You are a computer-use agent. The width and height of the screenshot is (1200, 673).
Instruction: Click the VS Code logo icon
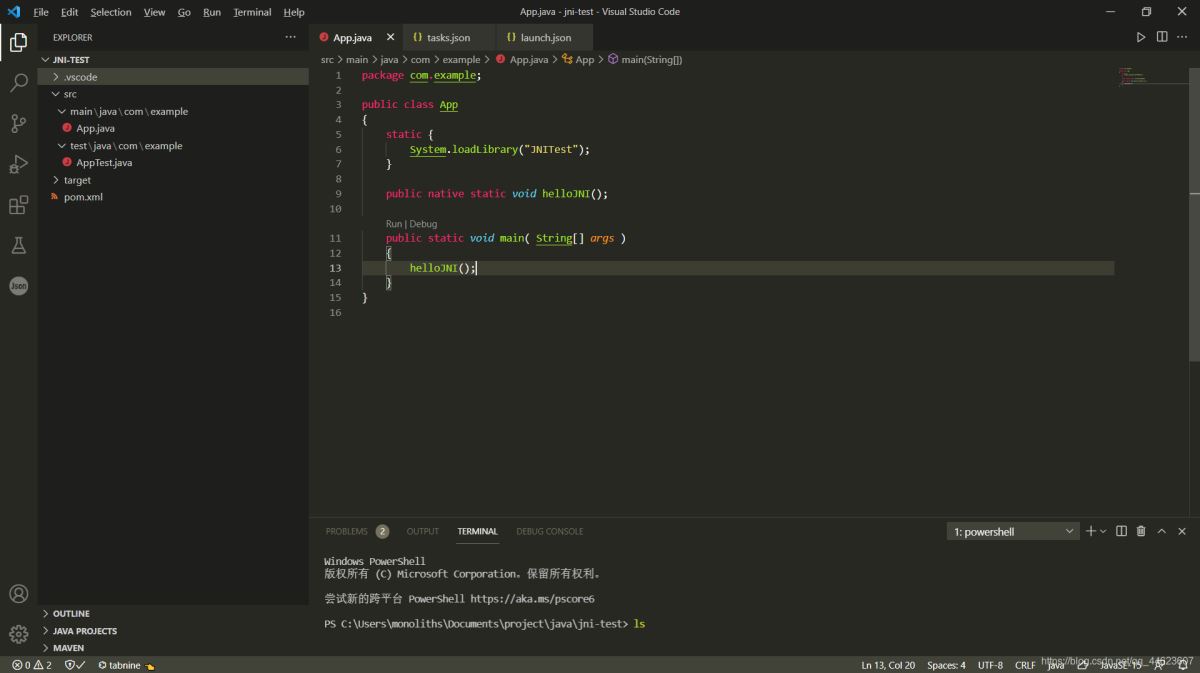tap(14, 12)
